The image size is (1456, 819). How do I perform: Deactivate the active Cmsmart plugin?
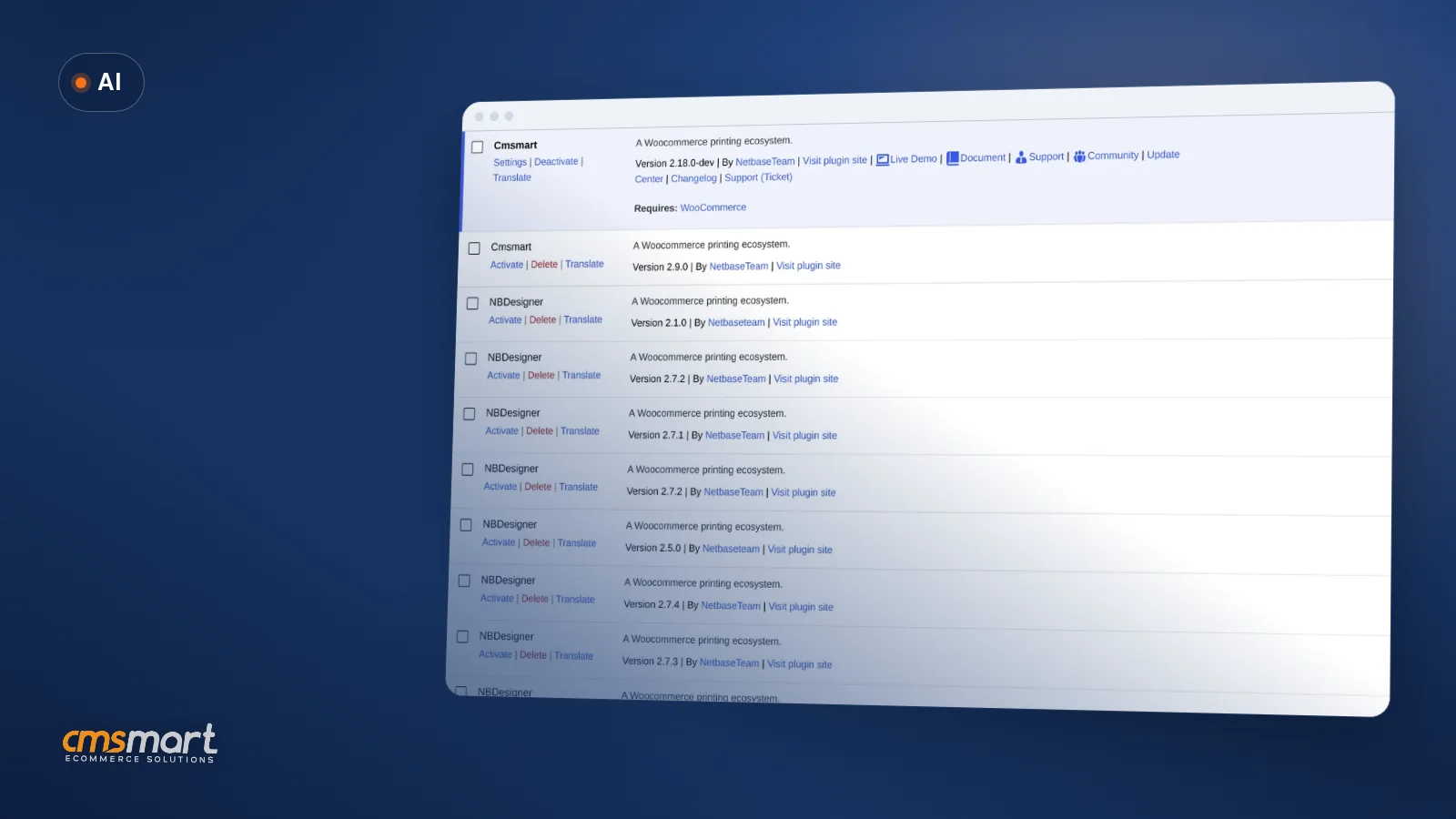[x=556, y=162]
